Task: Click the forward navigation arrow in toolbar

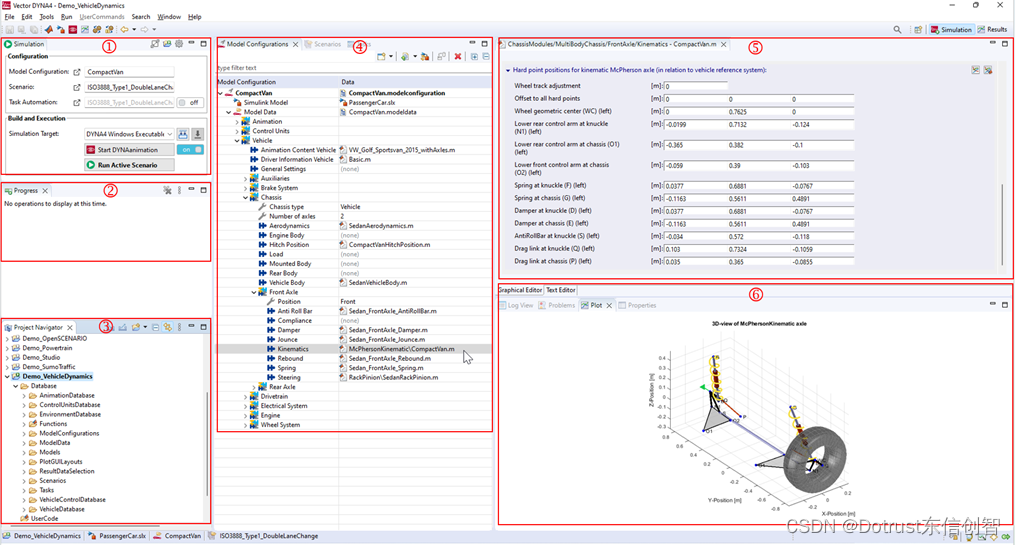Action: [x=144, y=29]
